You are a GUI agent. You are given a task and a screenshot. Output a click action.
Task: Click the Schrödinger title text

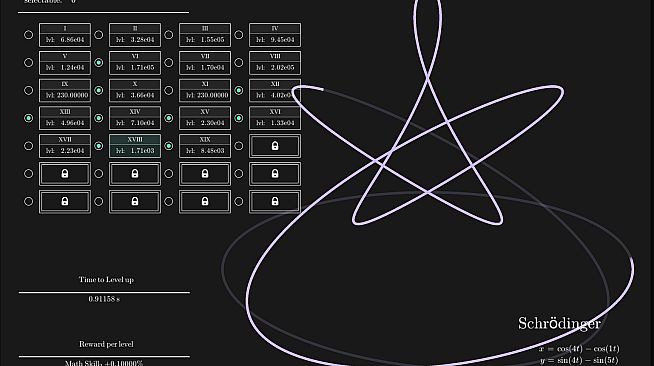(559, 323)
